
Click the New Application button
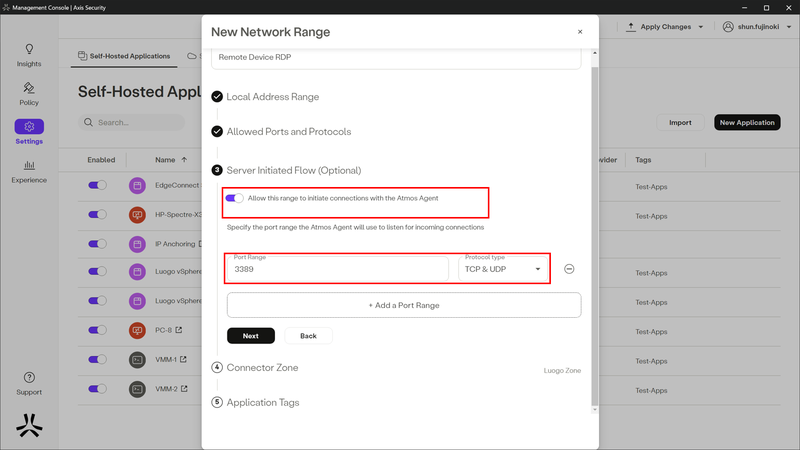[747, 122]
